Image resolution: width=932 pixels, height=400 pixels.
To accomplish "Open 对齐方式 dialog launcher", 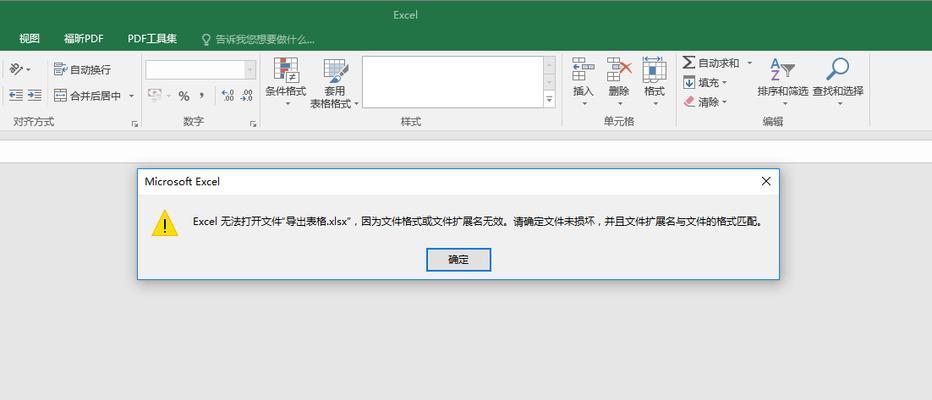I will click(x=135, y=124).
